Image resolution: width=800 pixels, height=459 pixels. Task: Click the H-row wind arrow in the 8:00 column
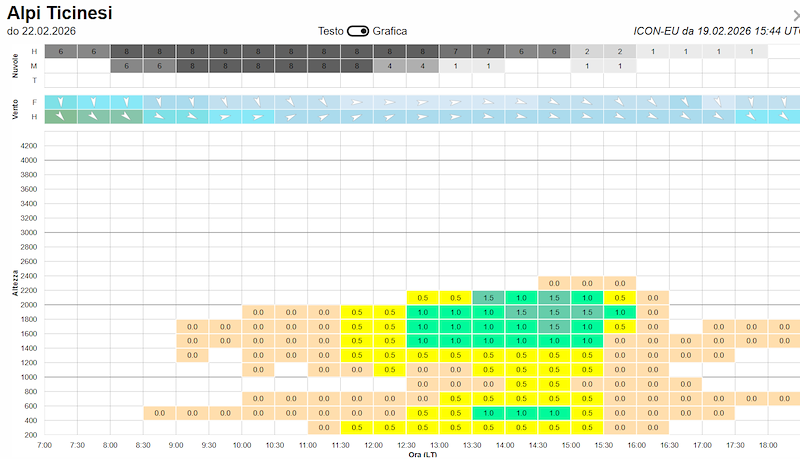(x=127, y=117)
